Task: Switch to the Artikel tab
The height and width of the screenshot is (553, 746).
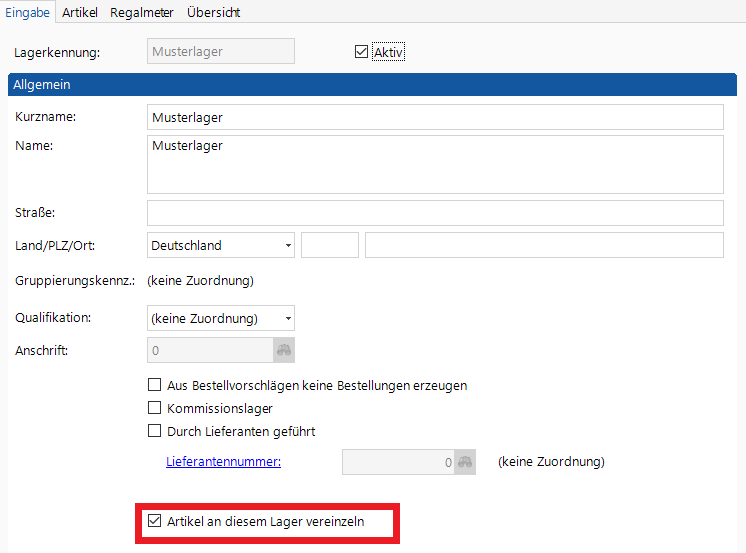Action: (x=80, y=13)
